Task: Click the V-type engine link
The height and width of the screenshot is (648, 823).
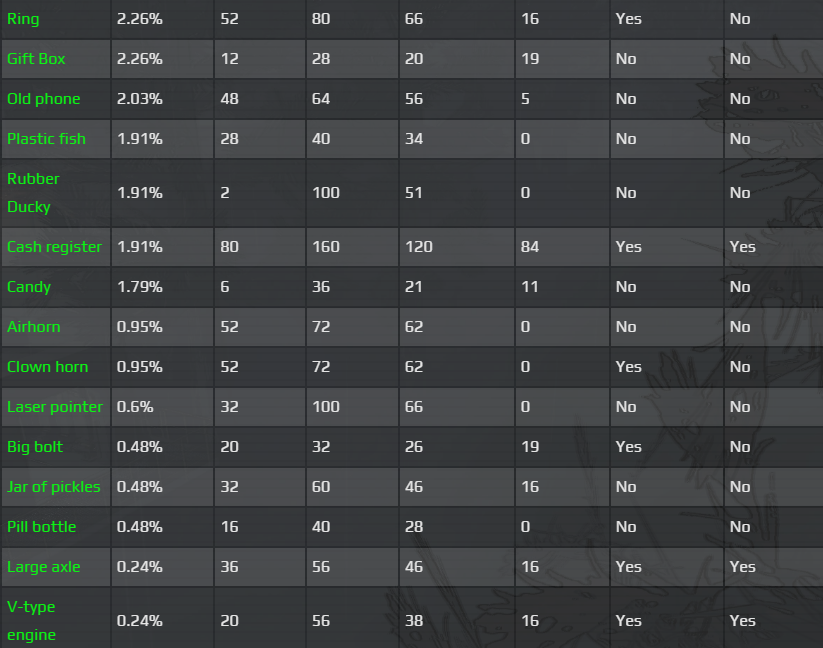Action: click(x=31, y=621)
